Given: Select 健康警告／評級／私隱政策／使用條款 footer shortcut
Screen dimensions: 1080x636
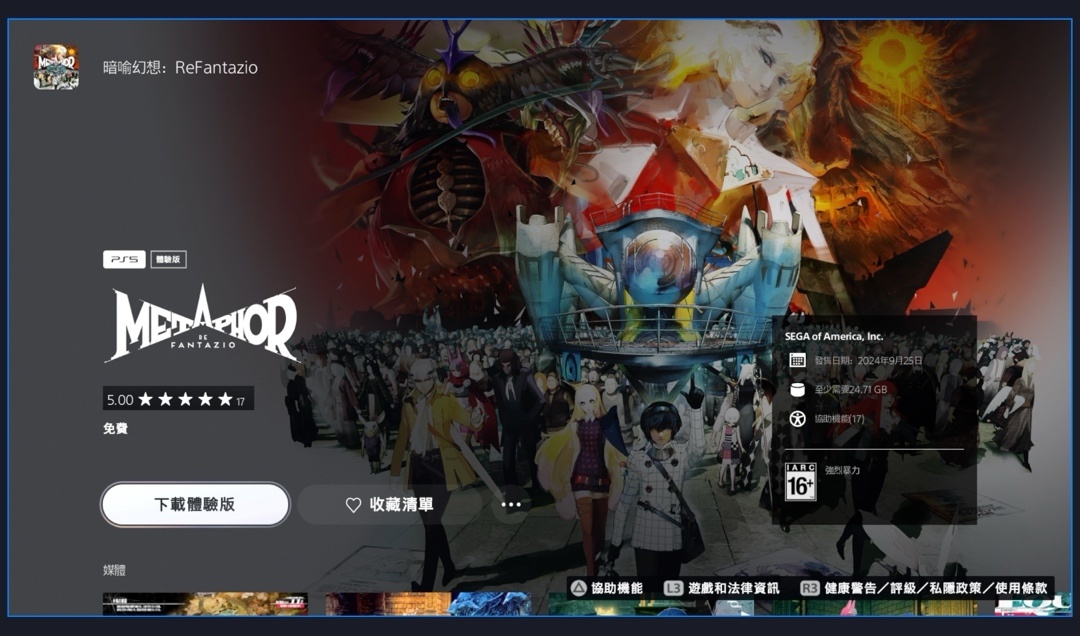Looking at the screenshot, I should (x=935, y=588).
